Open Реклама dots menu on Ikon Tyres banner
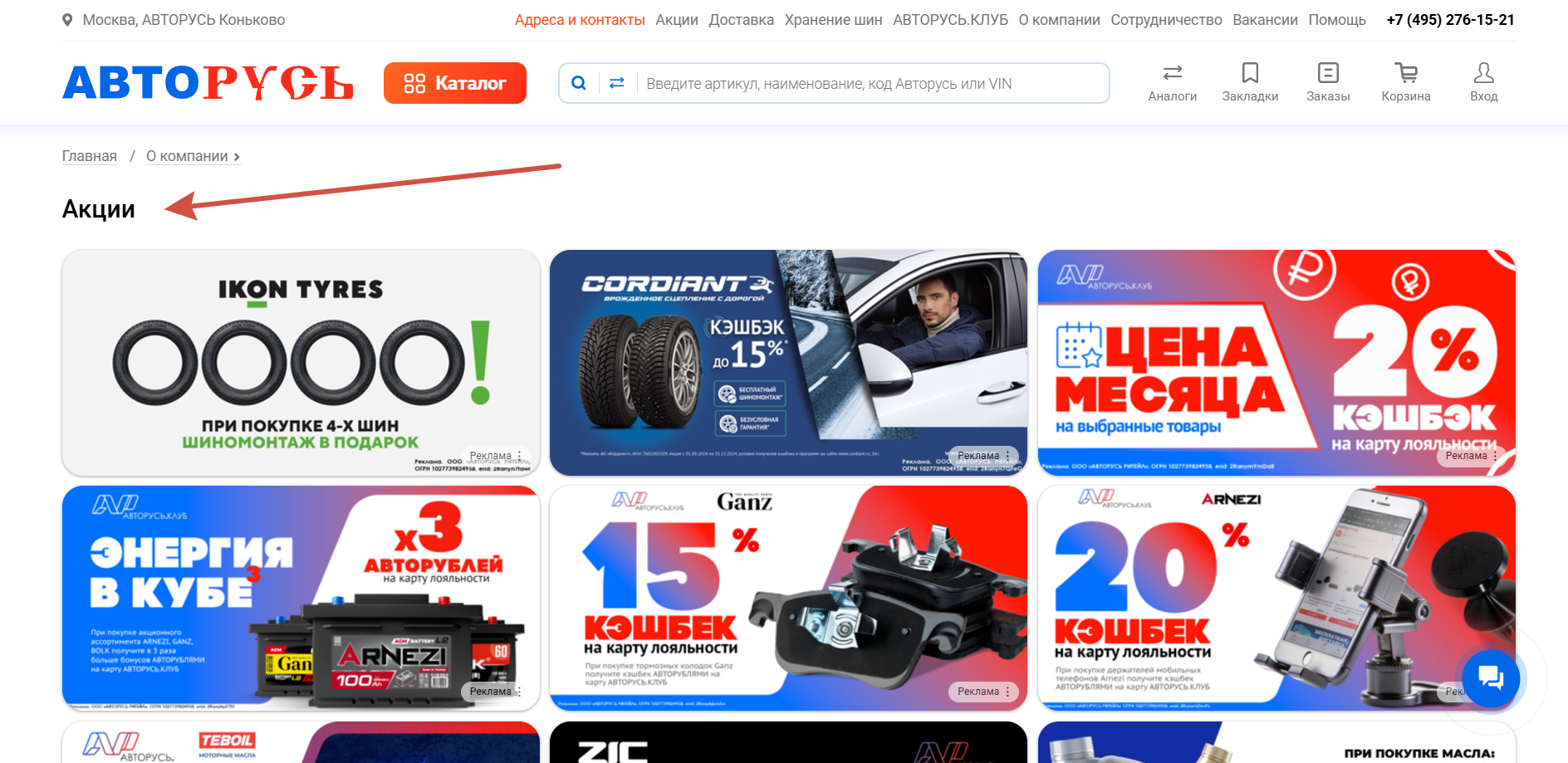The image size is (1568, 763). point(520,456)
